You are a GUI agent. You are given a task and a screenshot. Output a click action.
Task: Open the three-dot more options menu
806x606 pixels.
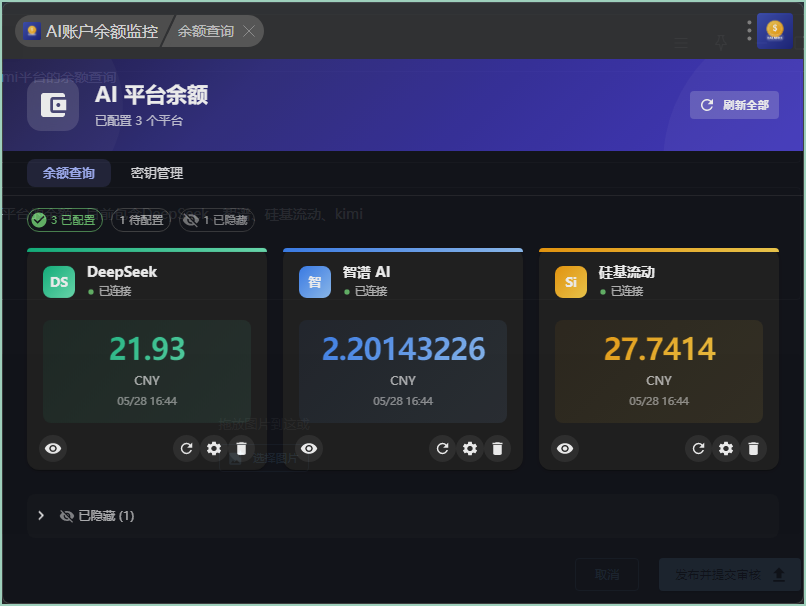[749, 30]
